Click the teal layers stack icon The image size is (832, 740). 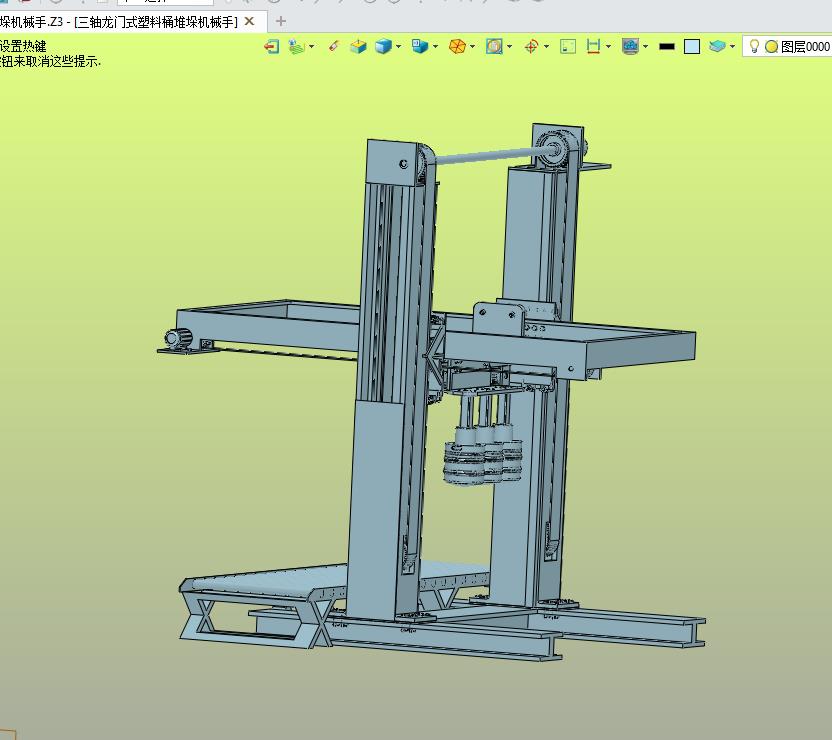tap(717, 47)
